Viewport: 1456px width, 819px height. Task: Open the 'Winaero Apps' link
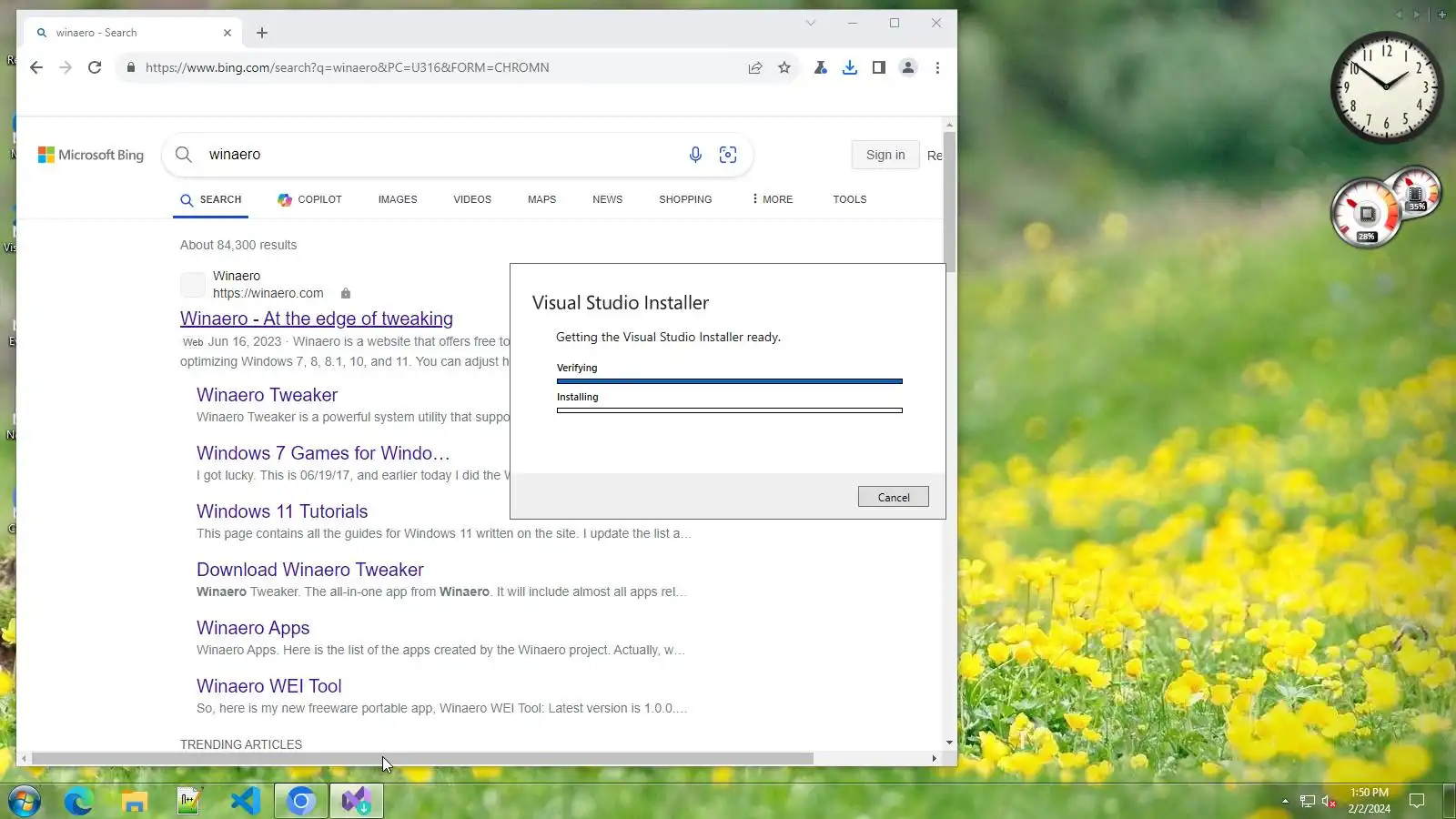click(253, 628)
